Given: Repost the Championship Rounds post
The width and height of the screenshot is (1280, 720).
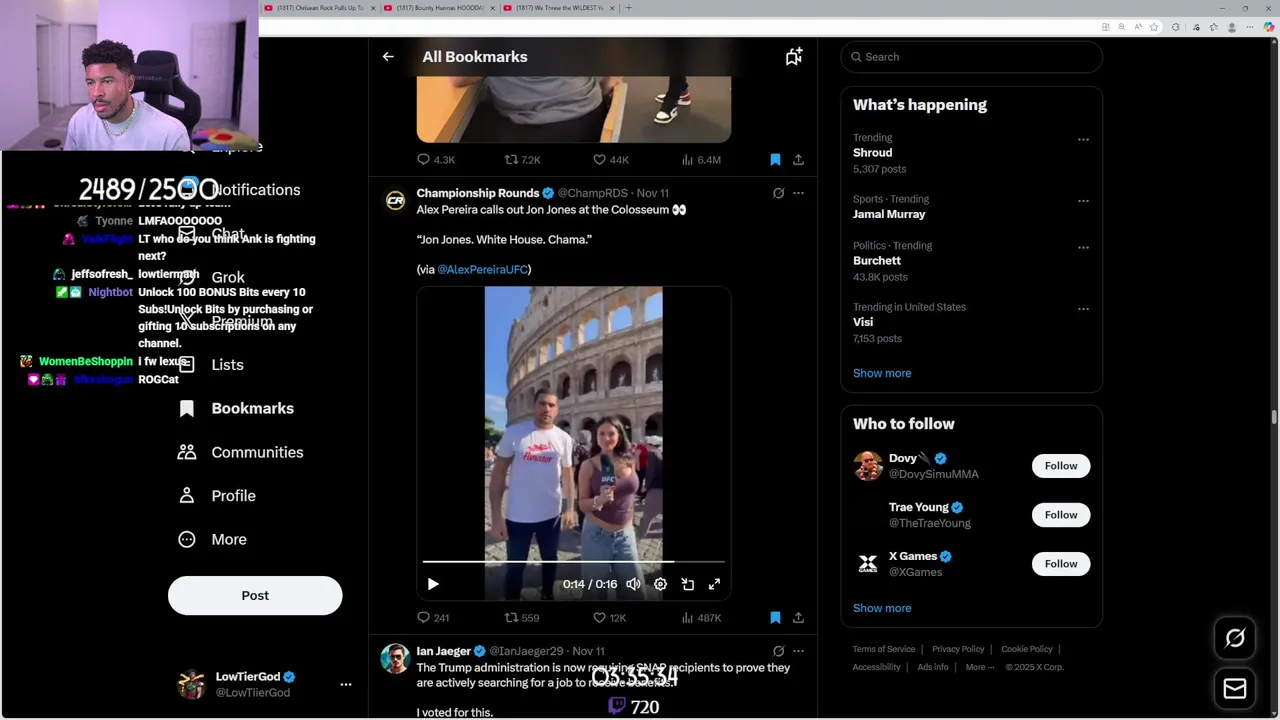Looking at the screenshot, I should 522,618.
